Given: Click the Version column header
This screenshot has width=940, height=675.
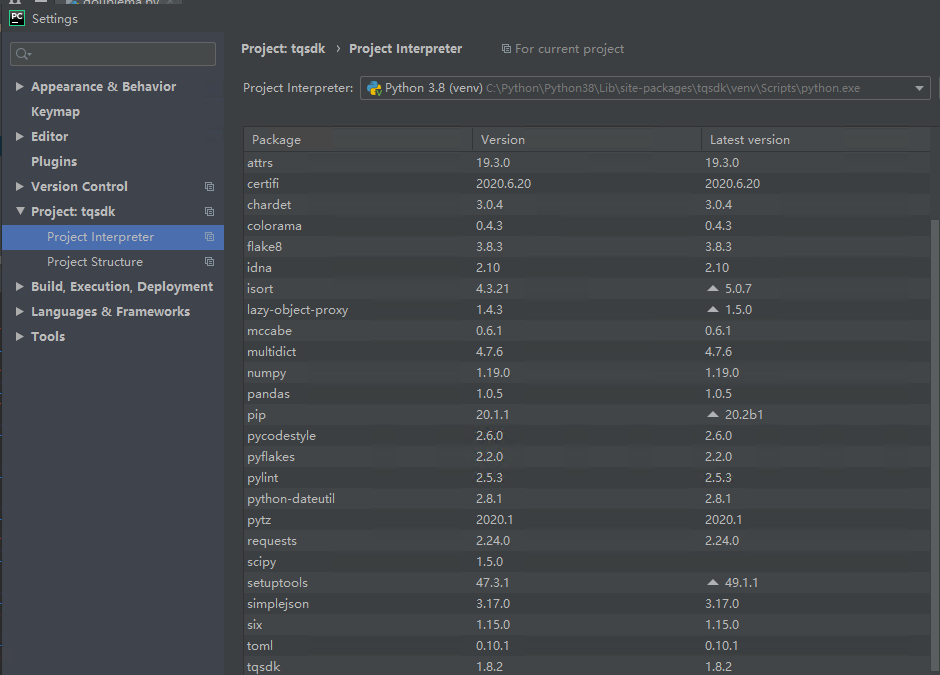Looking at the screenshot, I should pos(587,140).
